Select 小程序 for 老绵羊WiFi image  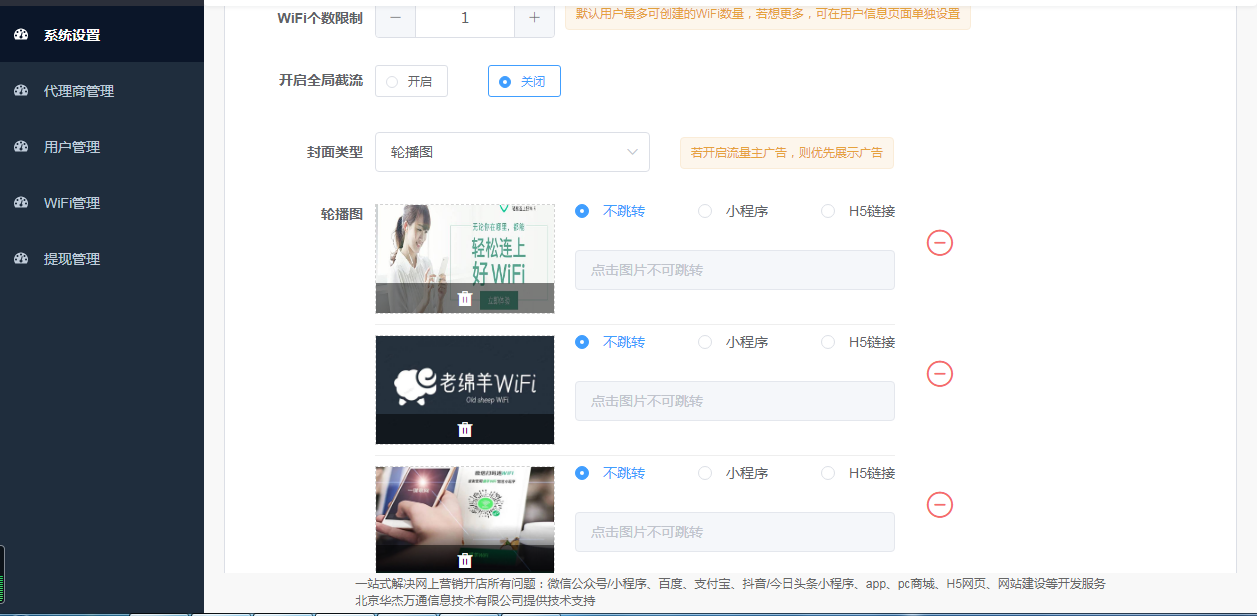(x=733, y=342)
